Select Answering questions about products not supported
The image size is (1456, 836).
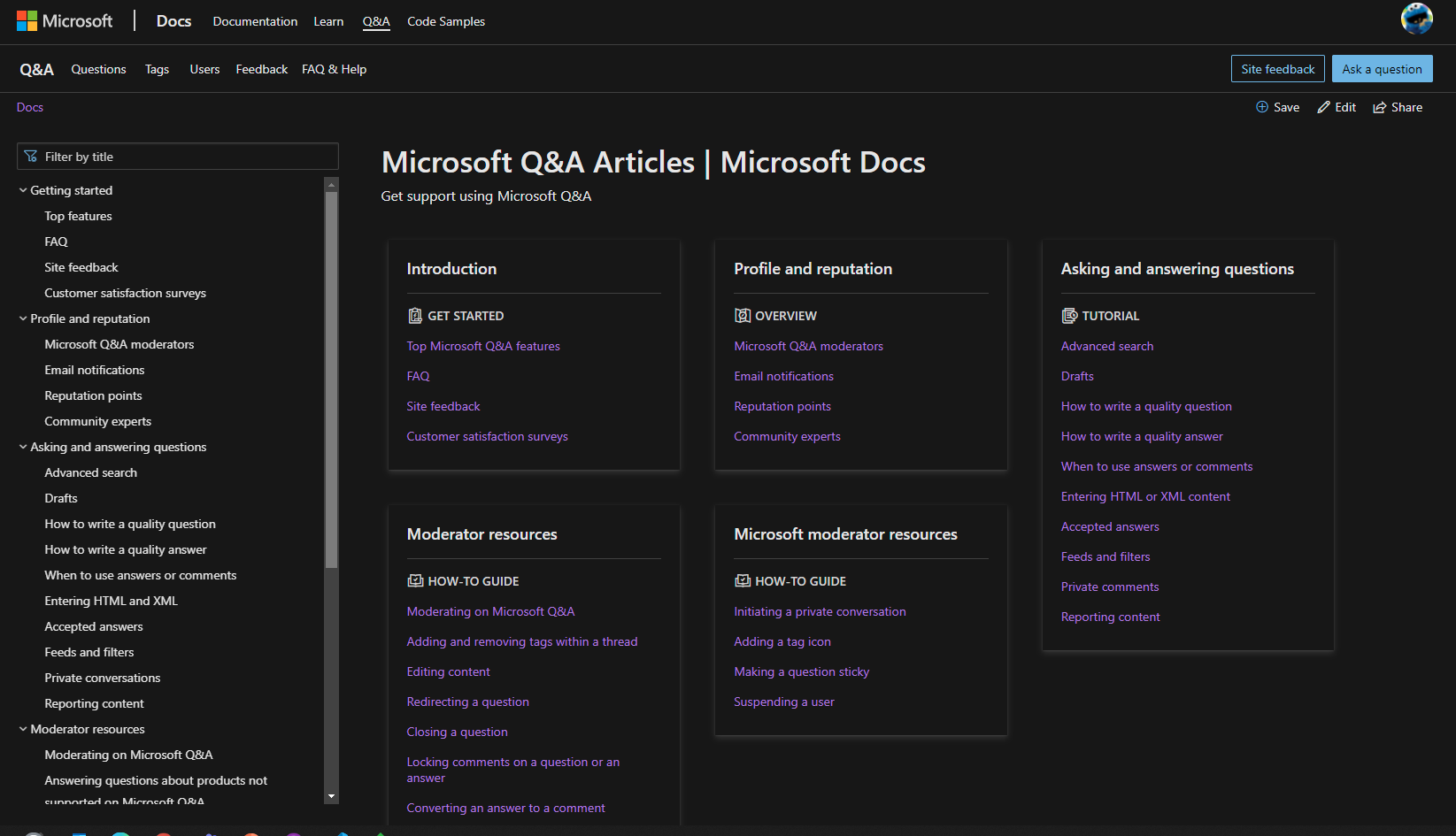pyautogui.click(x=156, y=790)
